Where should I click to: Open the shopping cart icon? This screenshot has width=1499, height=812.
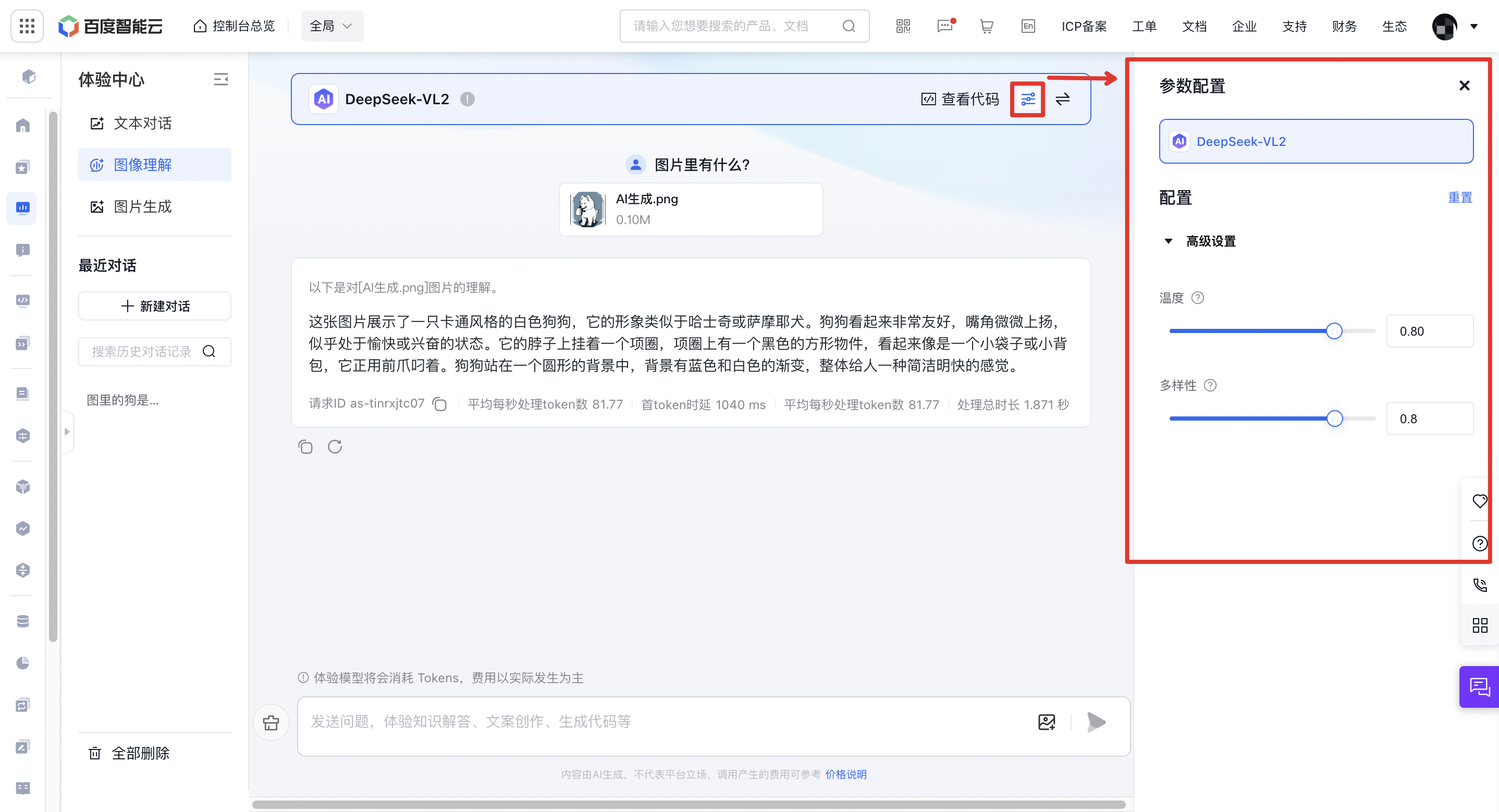pos(986,26)
